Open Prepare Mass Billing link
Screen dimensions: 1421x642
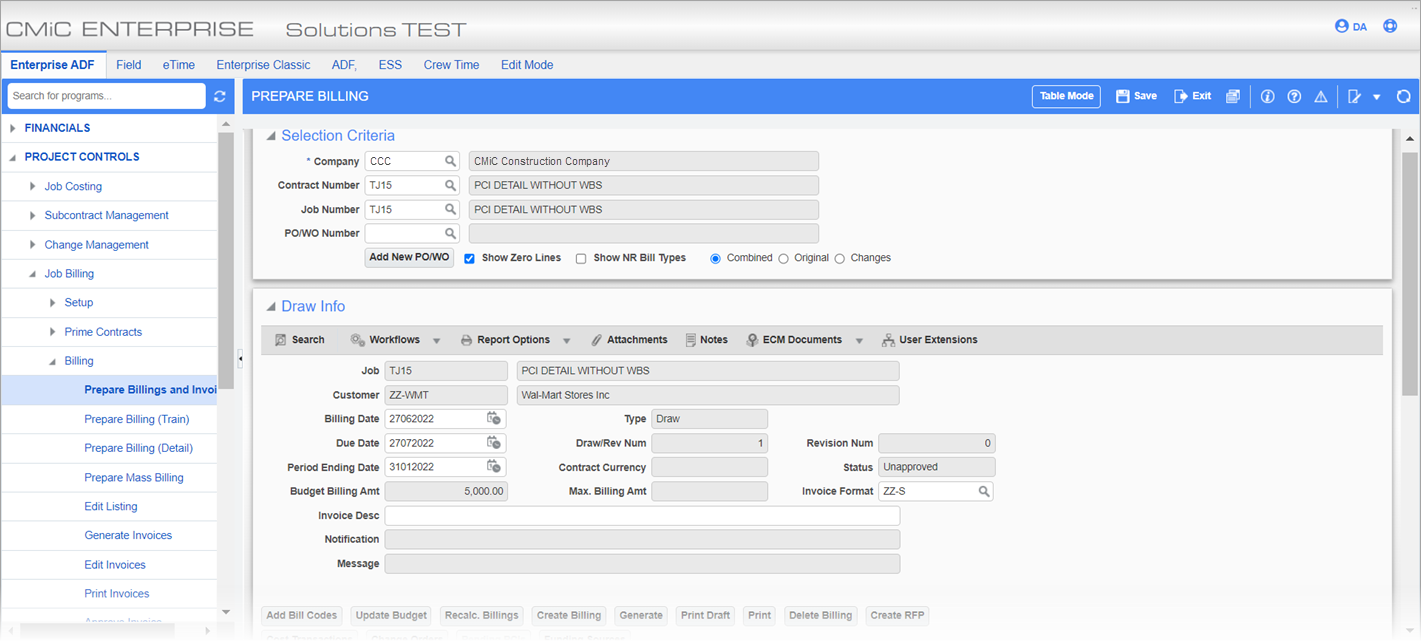[134, 478]
